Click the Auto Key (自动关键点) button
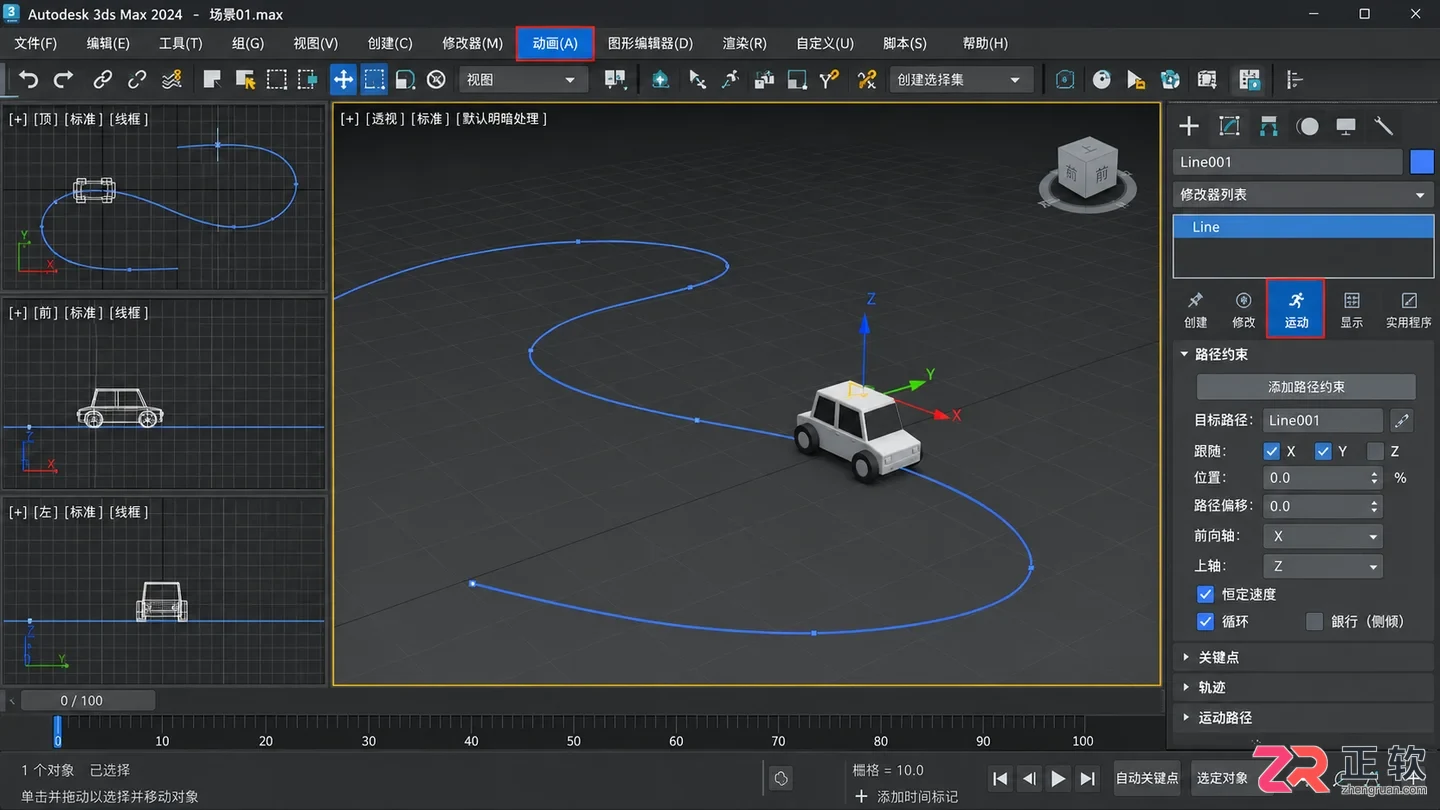Screen dimensions: 1440x810 click(1147, 778)
